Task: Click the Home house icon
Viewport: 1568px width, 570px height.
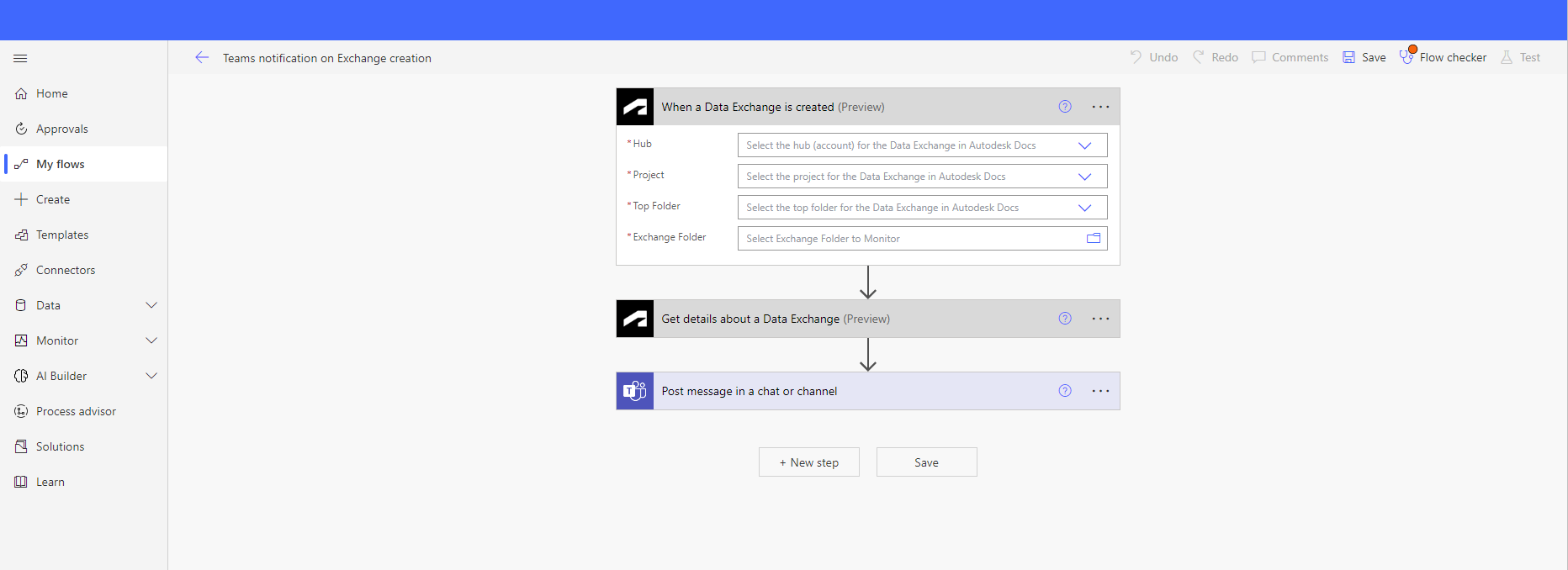Action: (x=21, y=93)
